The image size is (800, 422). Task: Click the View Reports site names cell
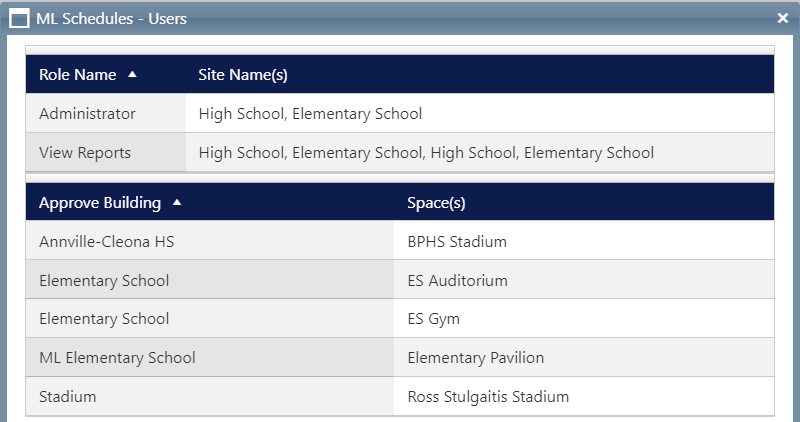pos(480,153)
